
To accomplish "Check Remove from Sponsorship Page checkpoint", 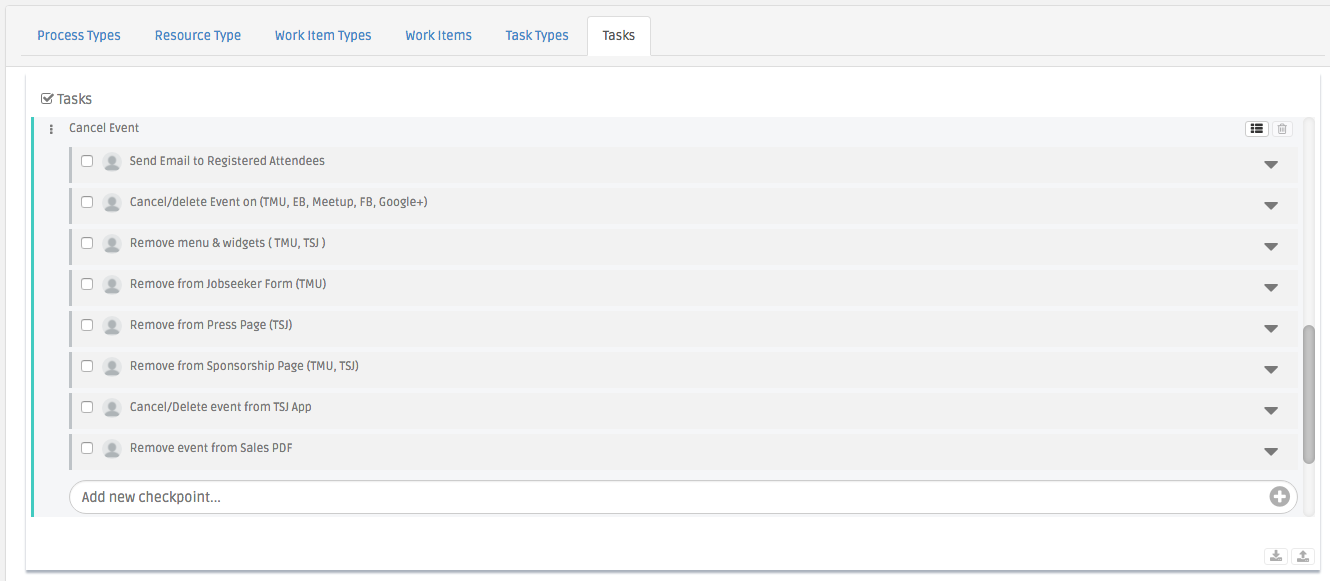I will pos(87,366).
